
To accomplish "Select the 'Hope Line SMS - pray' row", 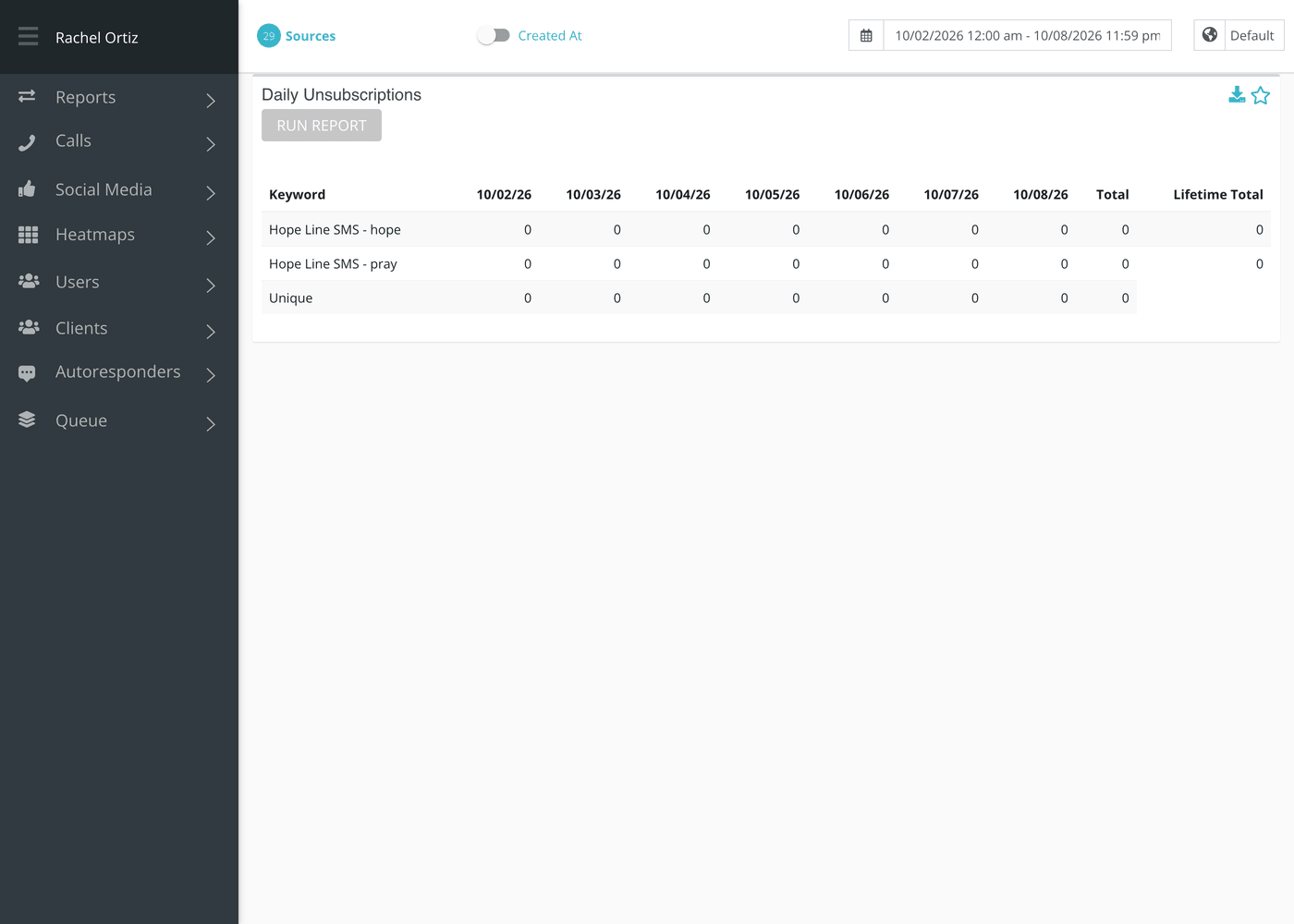I will 766,263.
